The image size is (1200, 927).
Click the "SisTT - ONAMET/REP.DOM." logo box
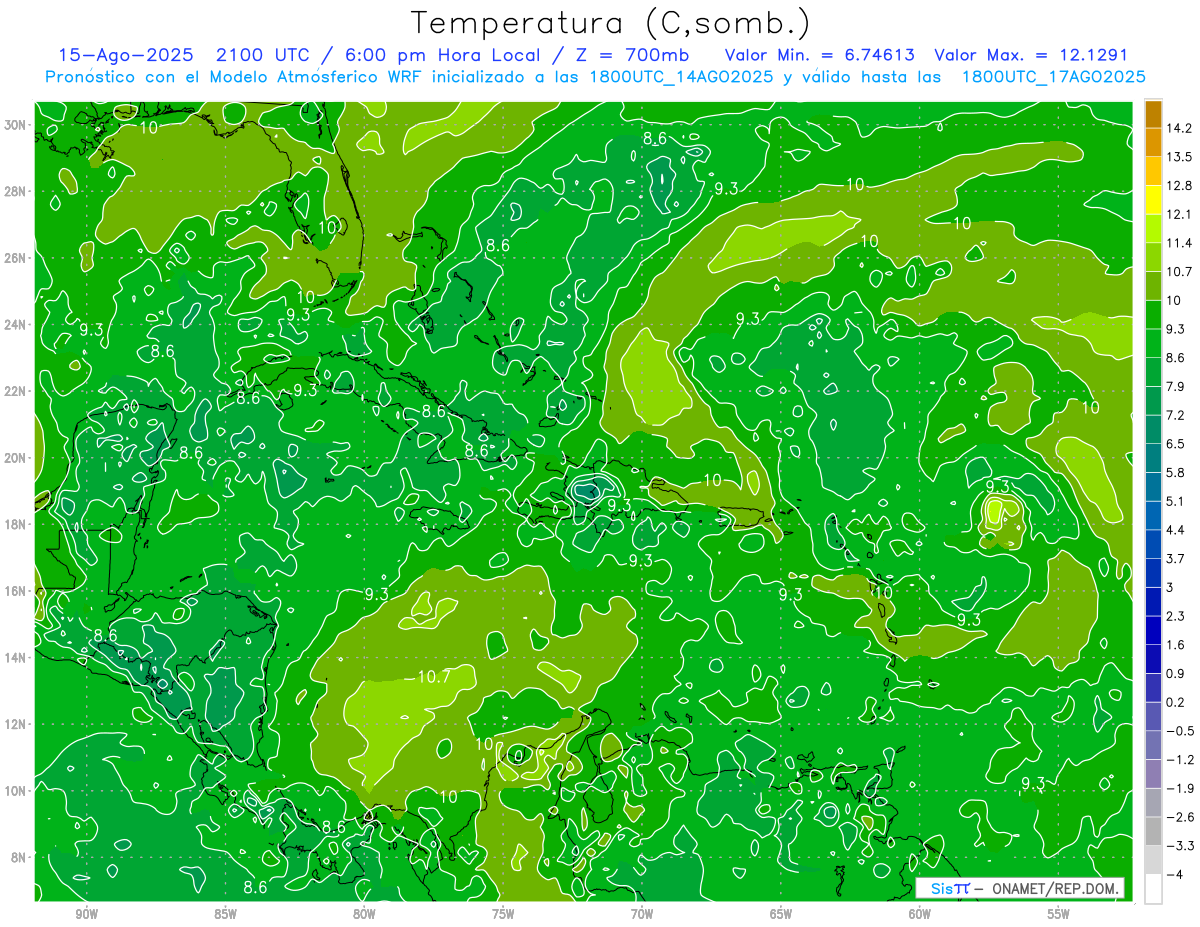[1020, 888]
